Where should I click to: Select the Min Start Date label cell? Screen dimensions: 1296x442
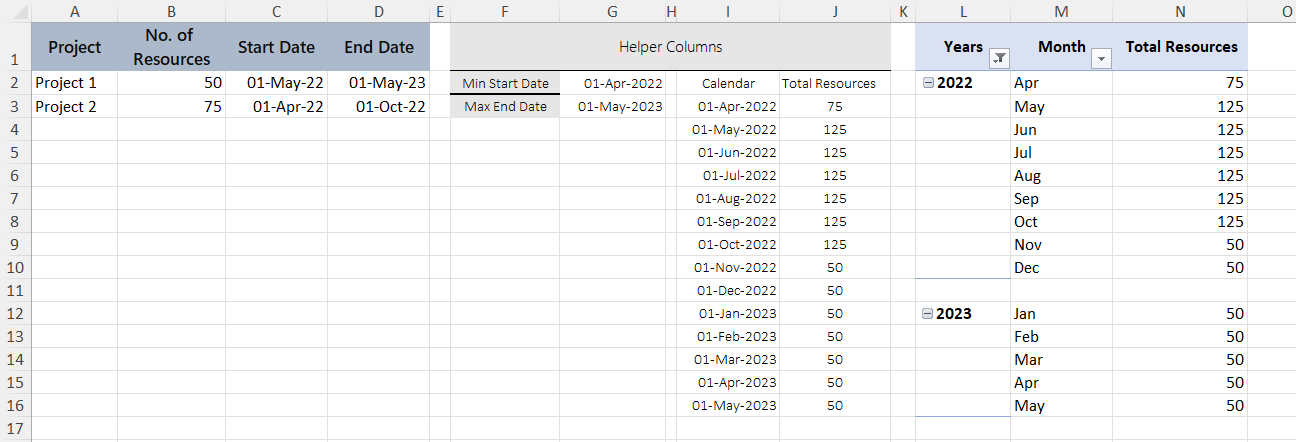(x=505, y=83)
